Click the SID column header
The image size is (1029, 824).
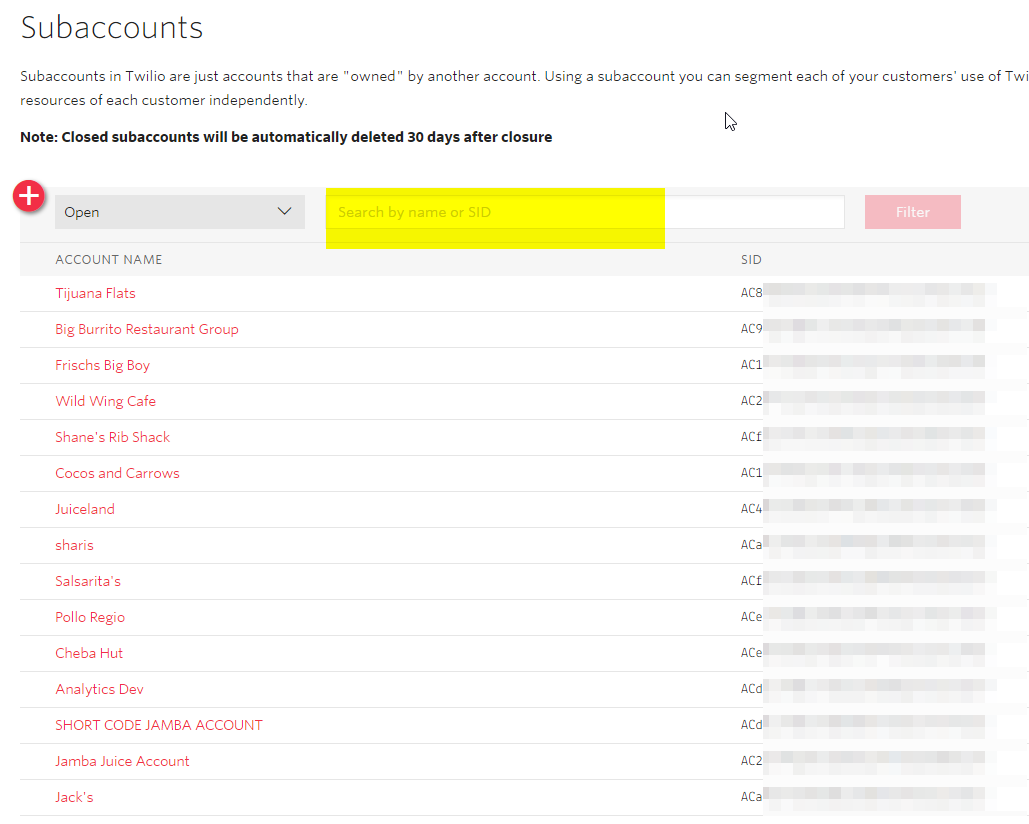pyautogui.click(x=751, y=259)
